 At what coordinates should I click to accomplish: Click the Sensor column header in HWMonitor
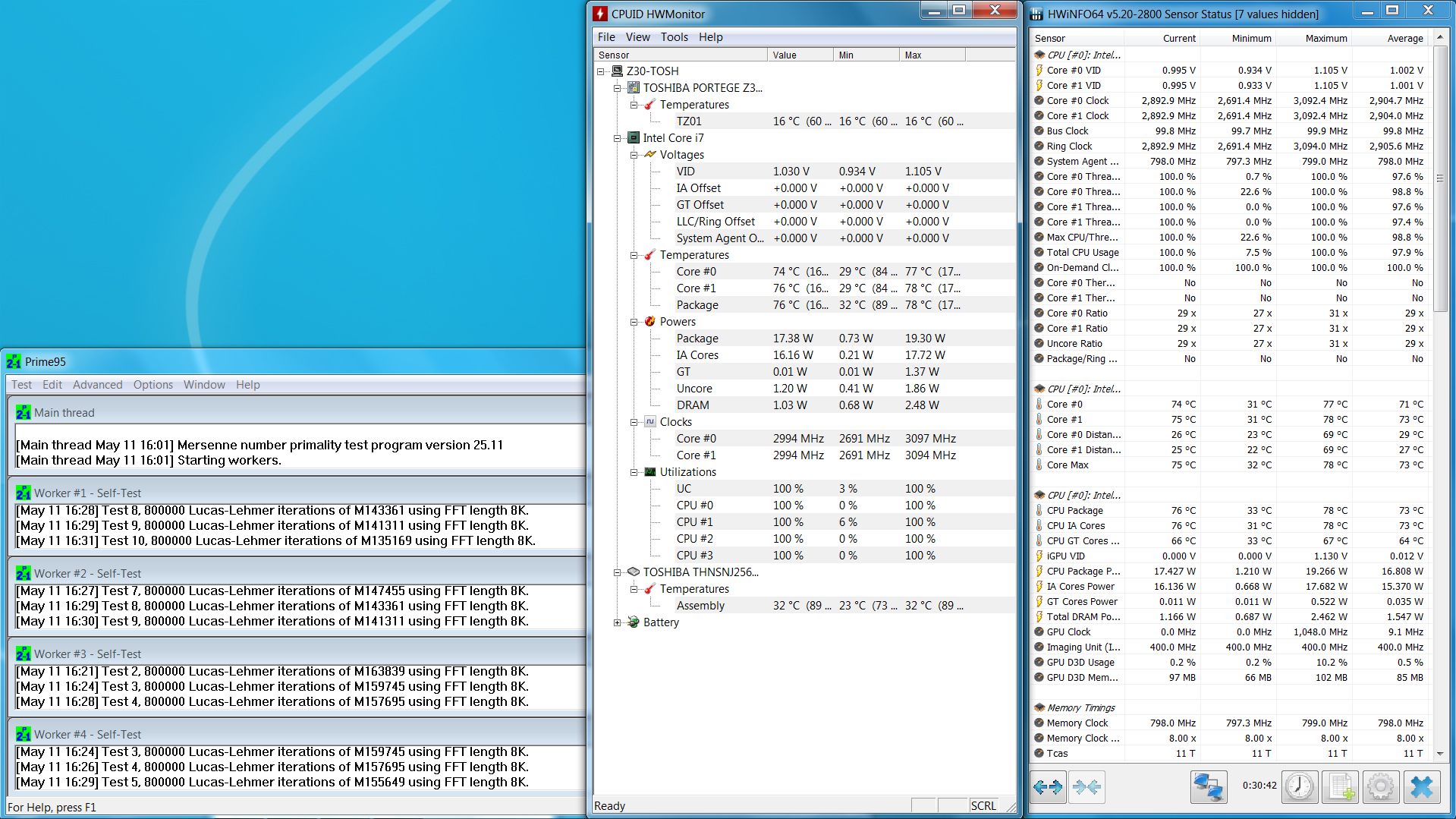click(680, 55)
